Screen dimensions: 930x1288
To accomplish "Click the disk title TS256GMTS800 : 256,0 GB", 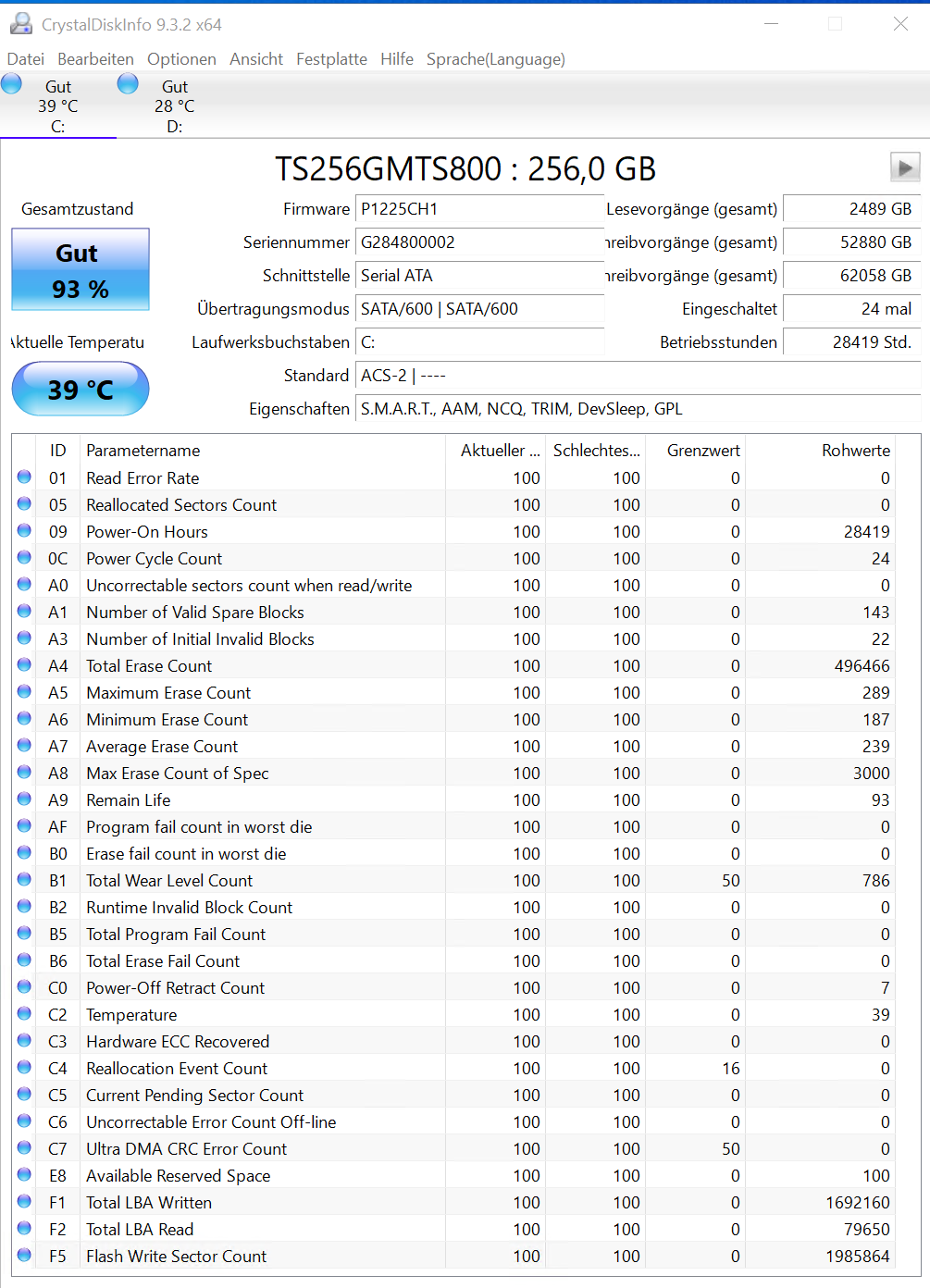I will pyautogui.click(x=465, y=168).
